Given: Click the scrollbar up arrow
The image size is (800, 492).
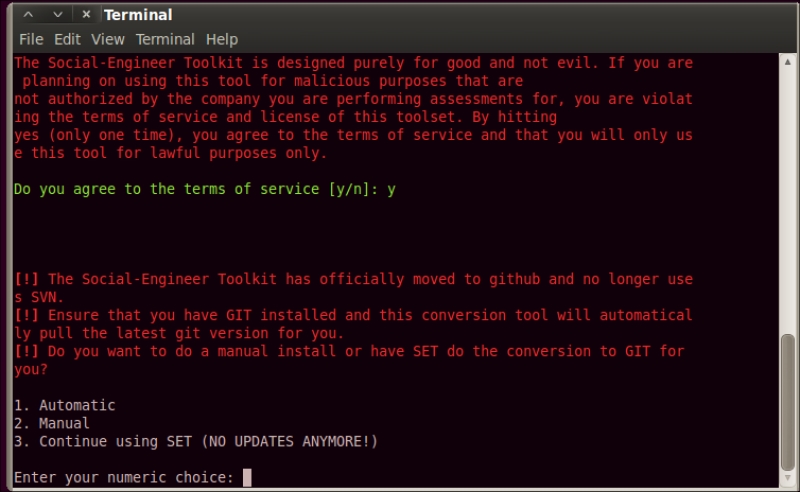Looking at the screenshot, I should click(788, 62).
